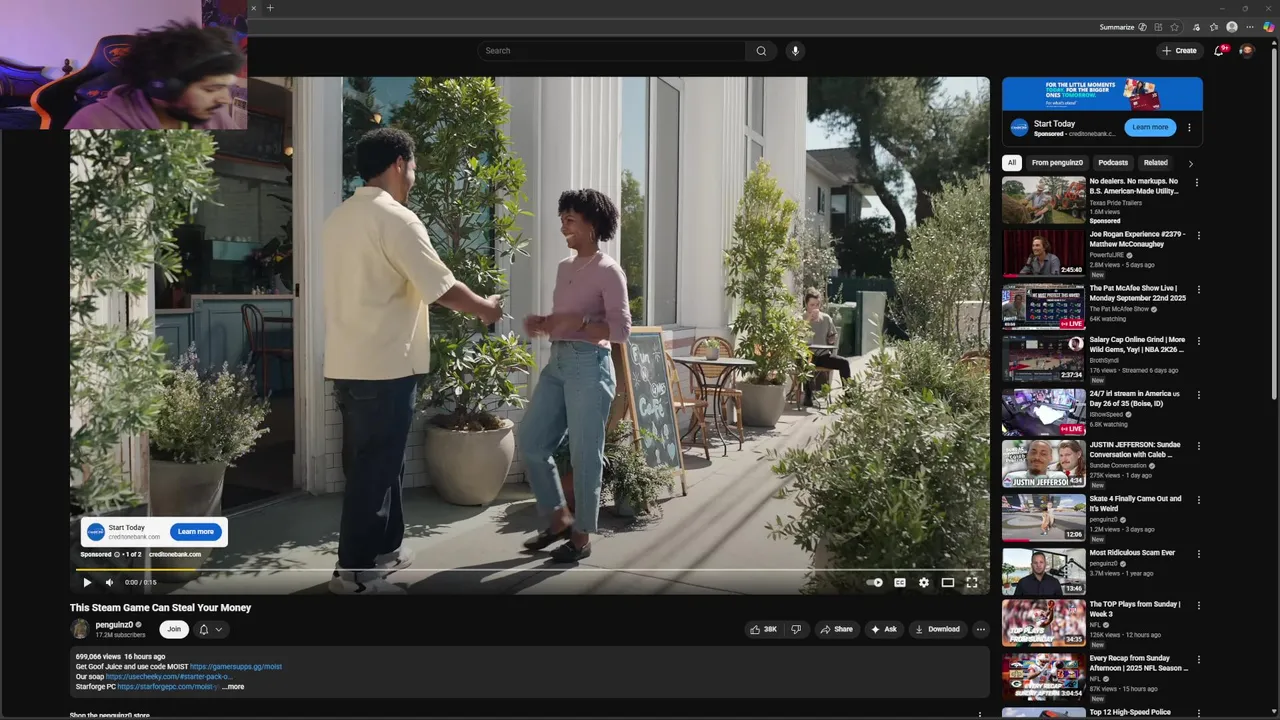Open the Create button
The image size is (1280, 720).
pyautogui.click(x=1179, y=51)
